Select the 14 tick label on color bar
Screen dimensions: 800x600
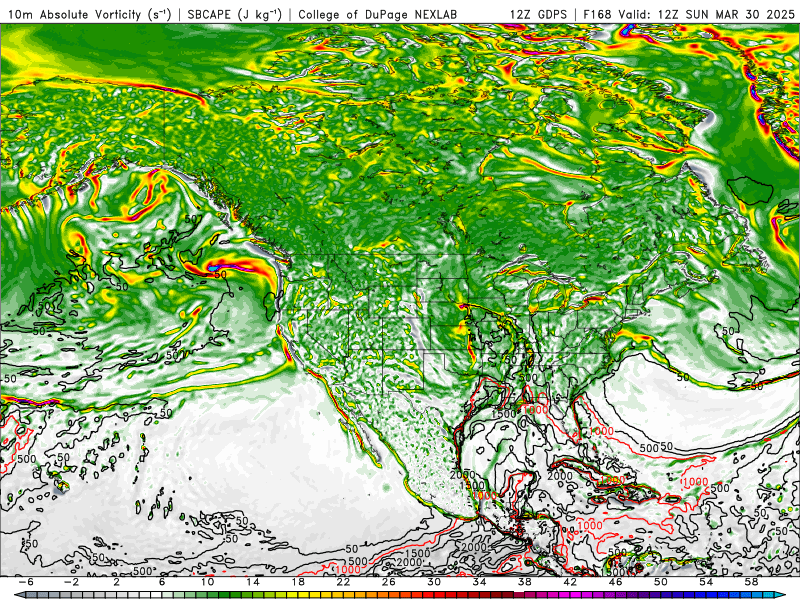point(253,582)
